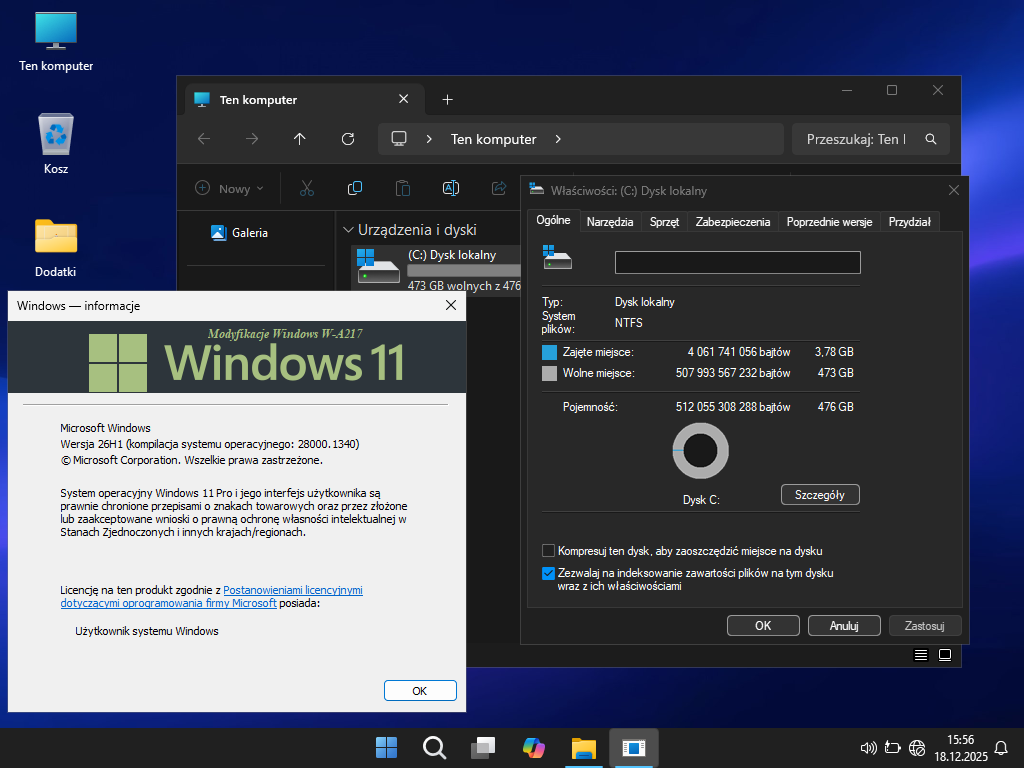Switch to the Narzędzia tab

610,222
